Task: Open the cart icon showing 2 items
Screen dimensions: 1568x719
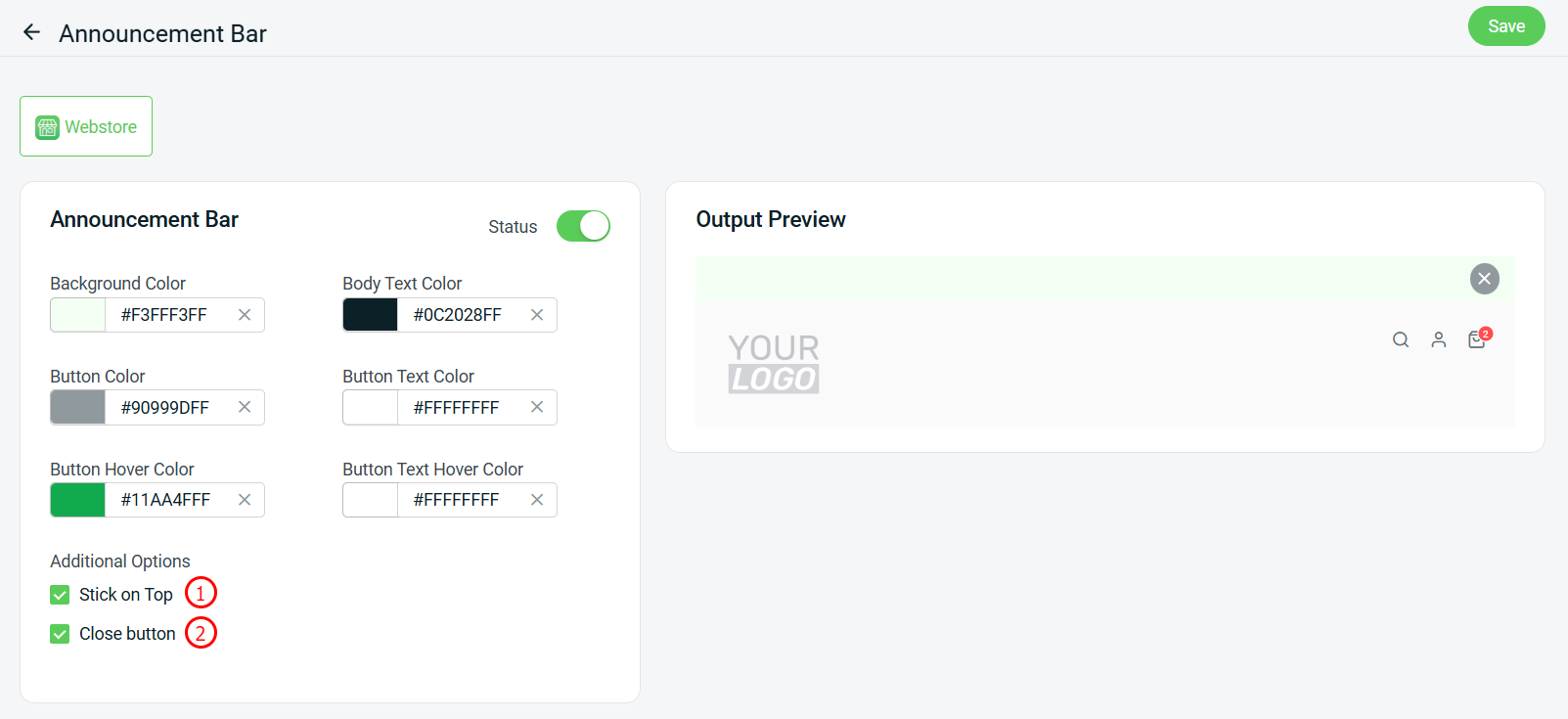Action: coord(1477,339)
